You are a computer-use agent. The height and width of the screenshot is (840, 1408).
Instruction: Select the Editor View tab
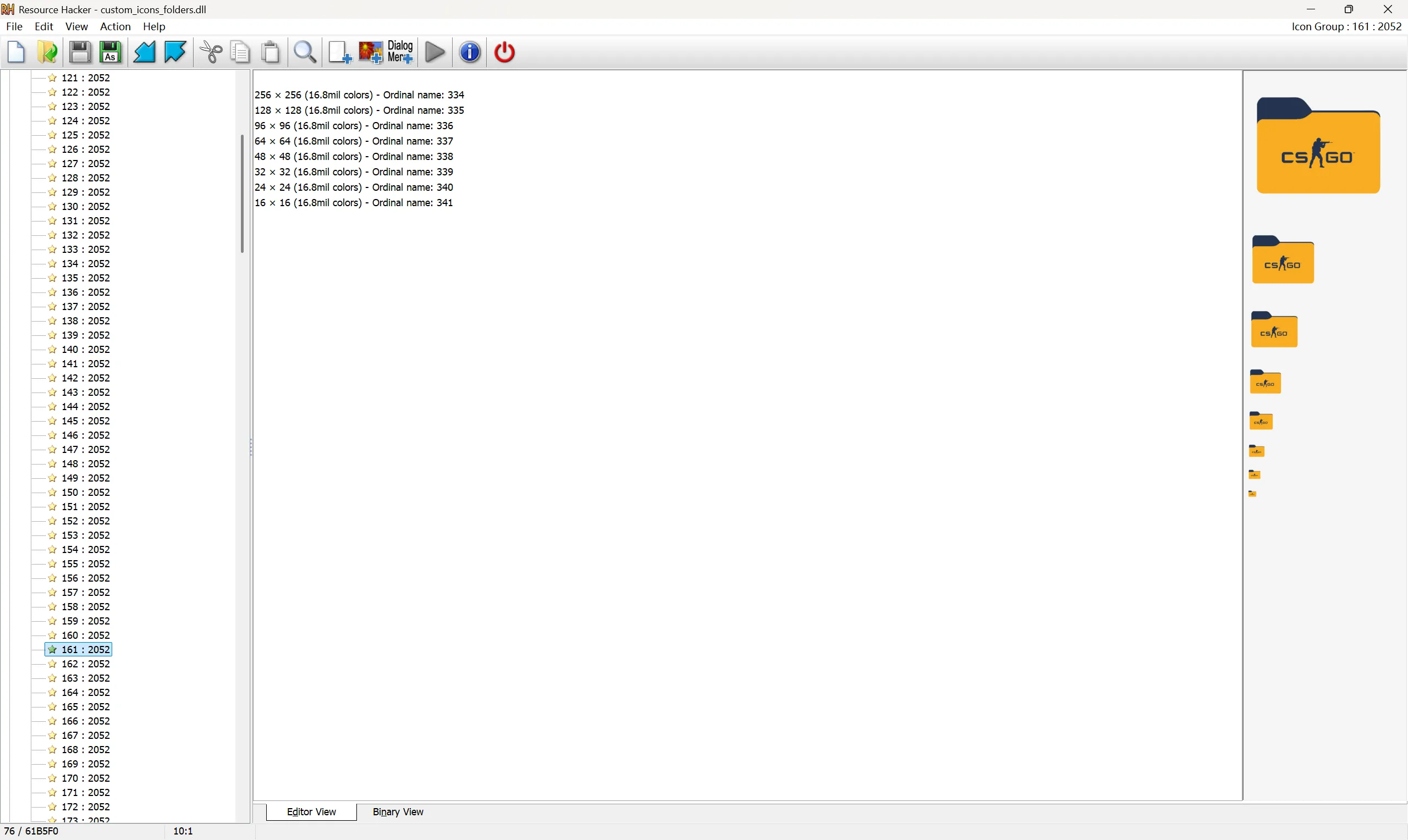pos(311,812)
